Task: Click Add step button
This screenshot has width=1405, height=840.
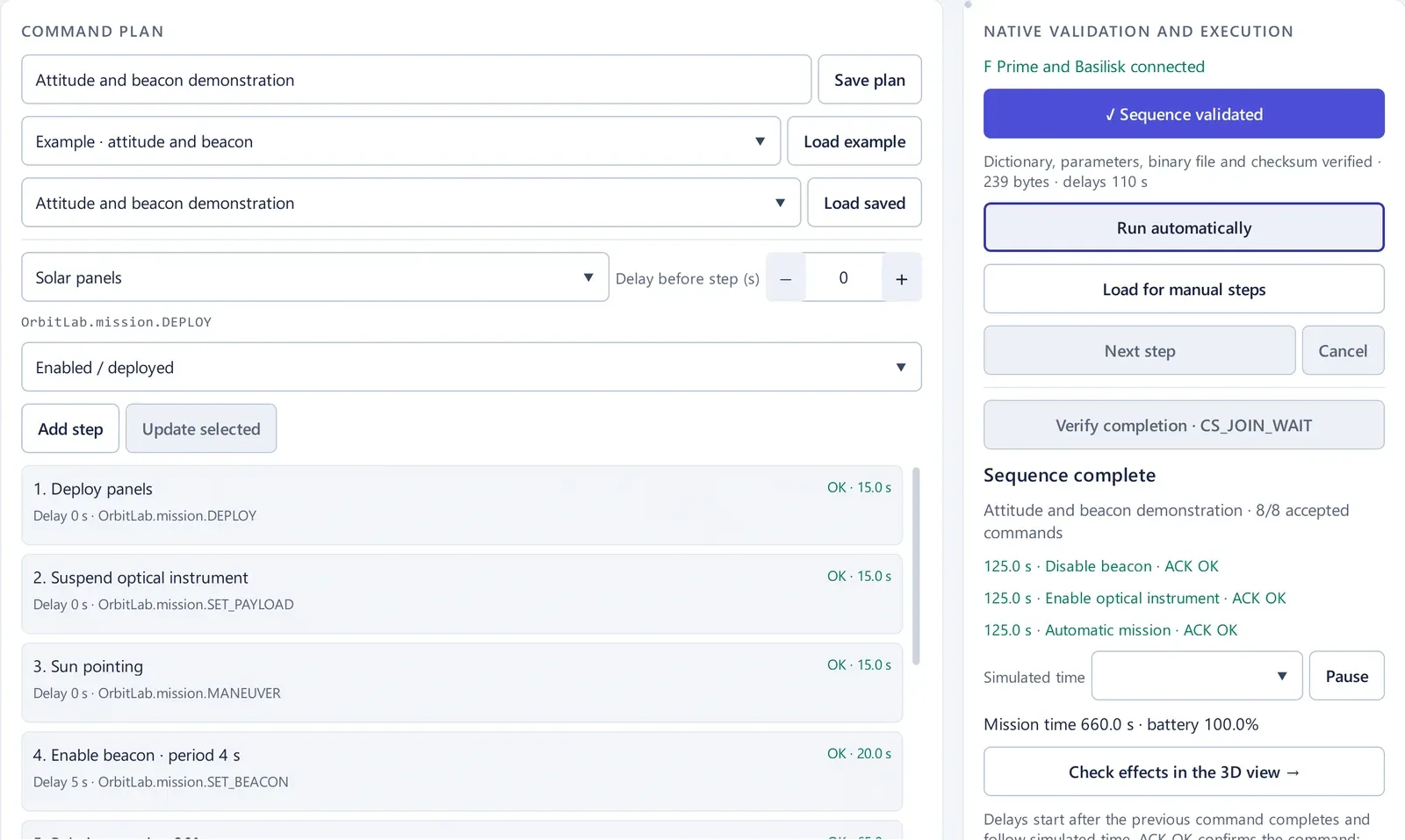Action: (x=70, y=428)
